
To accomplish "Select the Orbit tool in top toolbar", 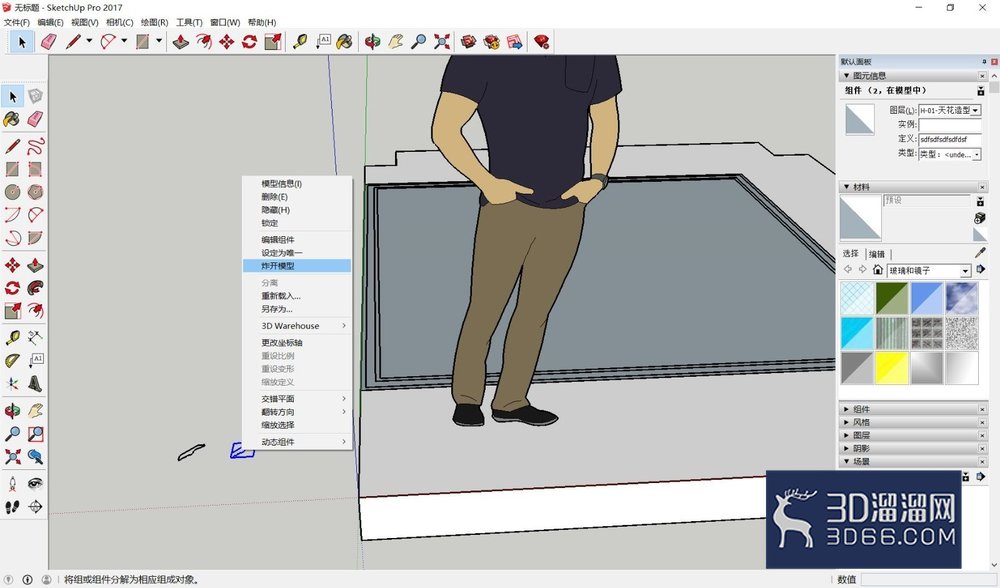I will coord(372,42).
